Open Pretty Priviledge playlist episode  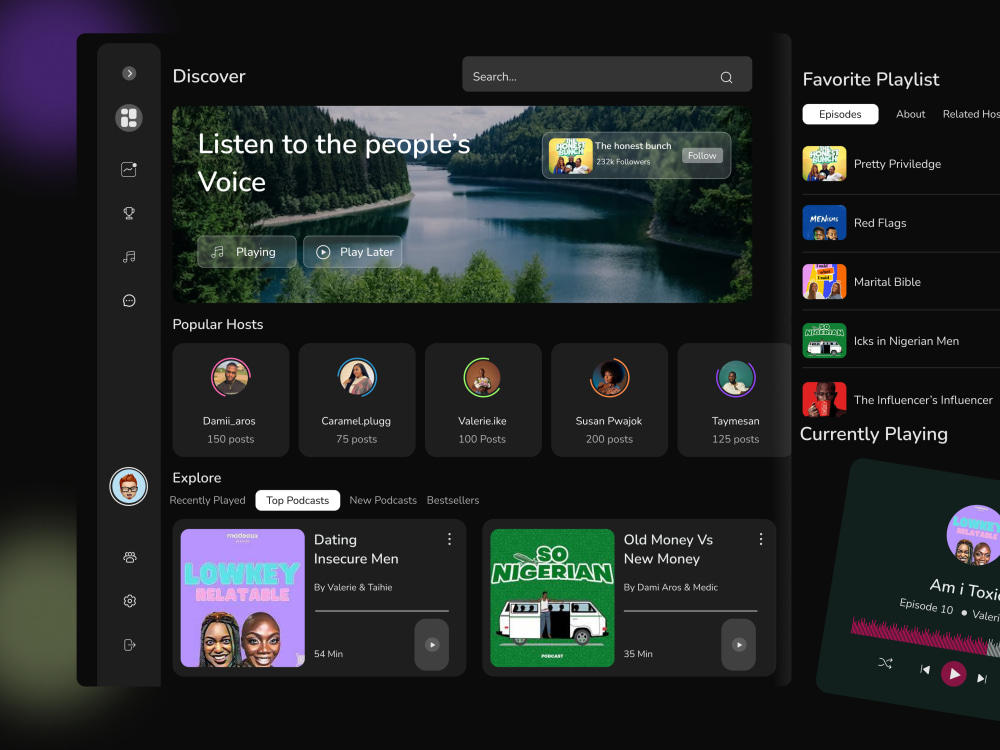point(901,164)
